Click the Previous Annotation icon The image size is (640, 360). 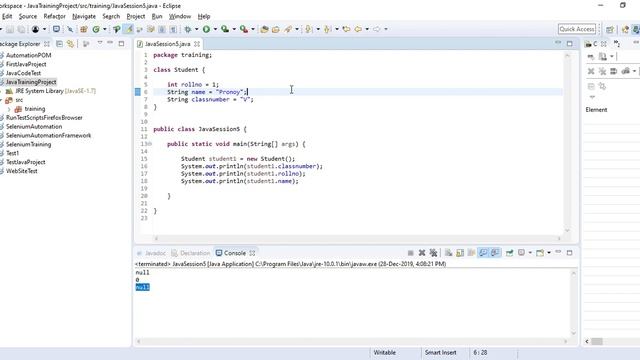(x=327, y=29)
